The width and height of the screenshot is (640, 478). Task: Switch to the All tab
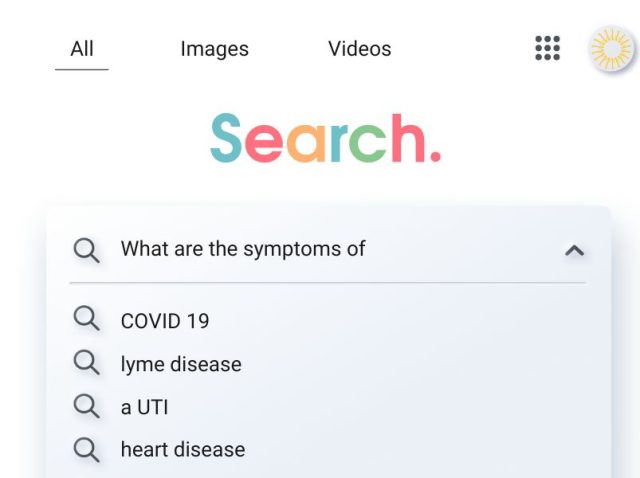(82, 49)
